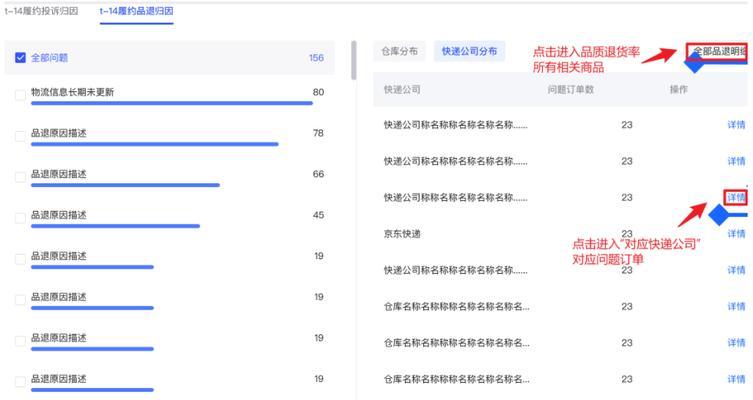This screenshot has height=400, width=753.
Task: Click the red-boxed 详情 link
Action: tap(736, 197)
